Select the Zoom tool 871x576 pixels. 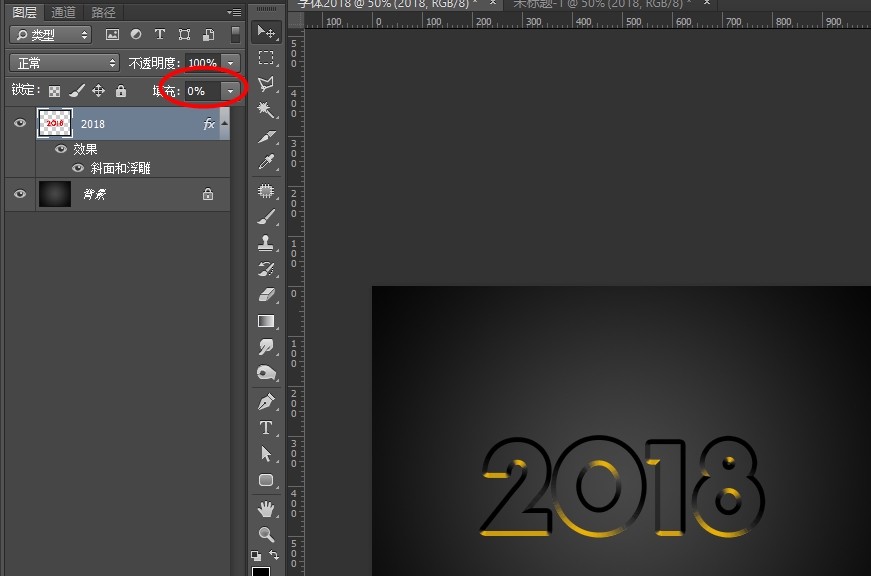tap(266, 534)
